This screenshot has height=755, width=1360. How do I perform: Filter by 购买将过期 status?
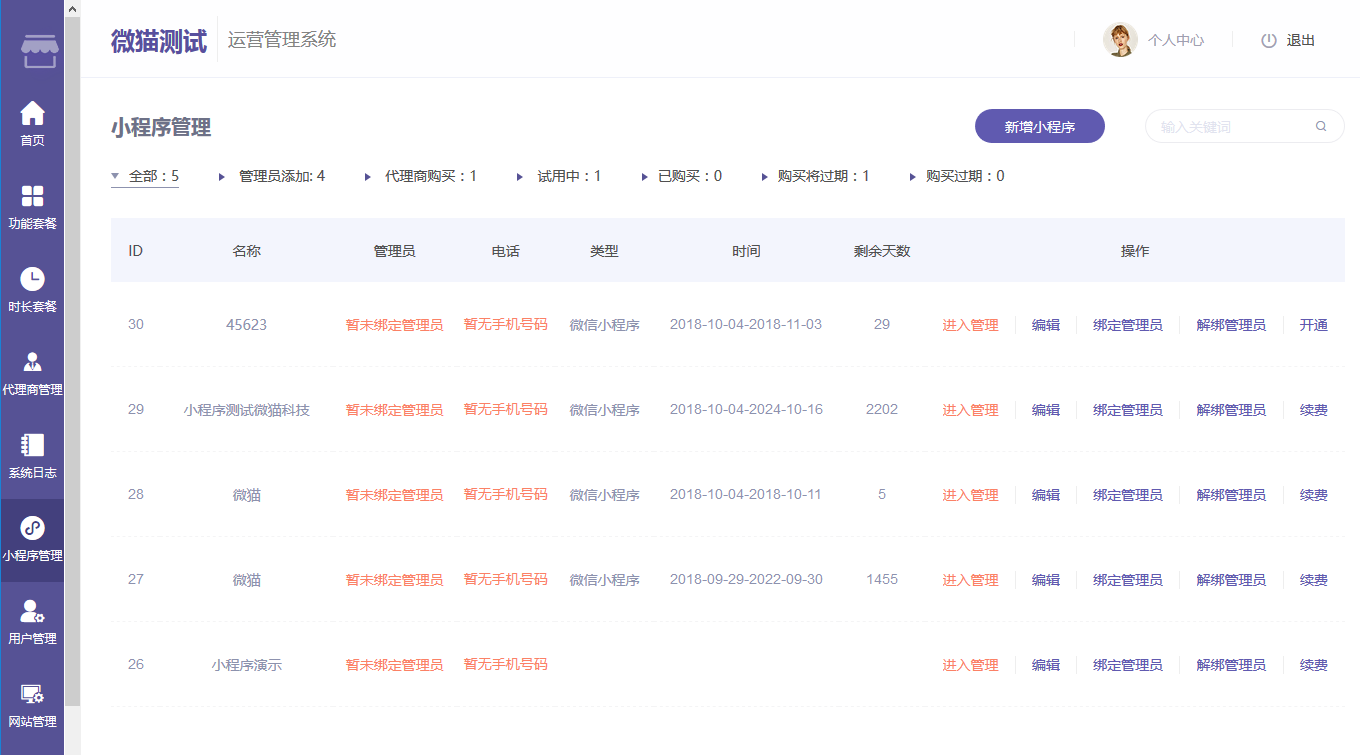point(814,177)
